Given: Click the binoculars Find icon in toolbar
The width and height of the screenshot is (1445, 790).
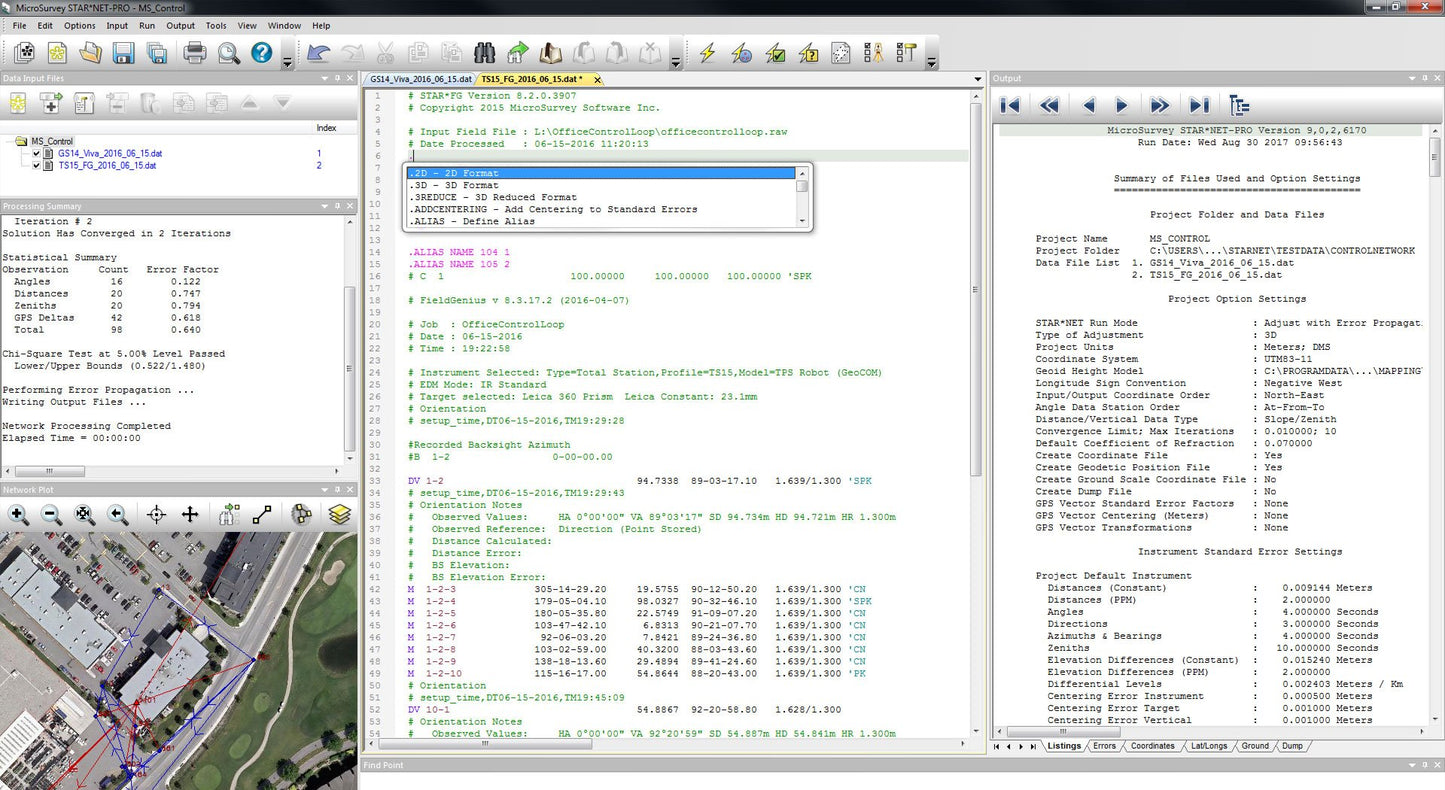Looking at the screenshot, I should tap(485, 53).
